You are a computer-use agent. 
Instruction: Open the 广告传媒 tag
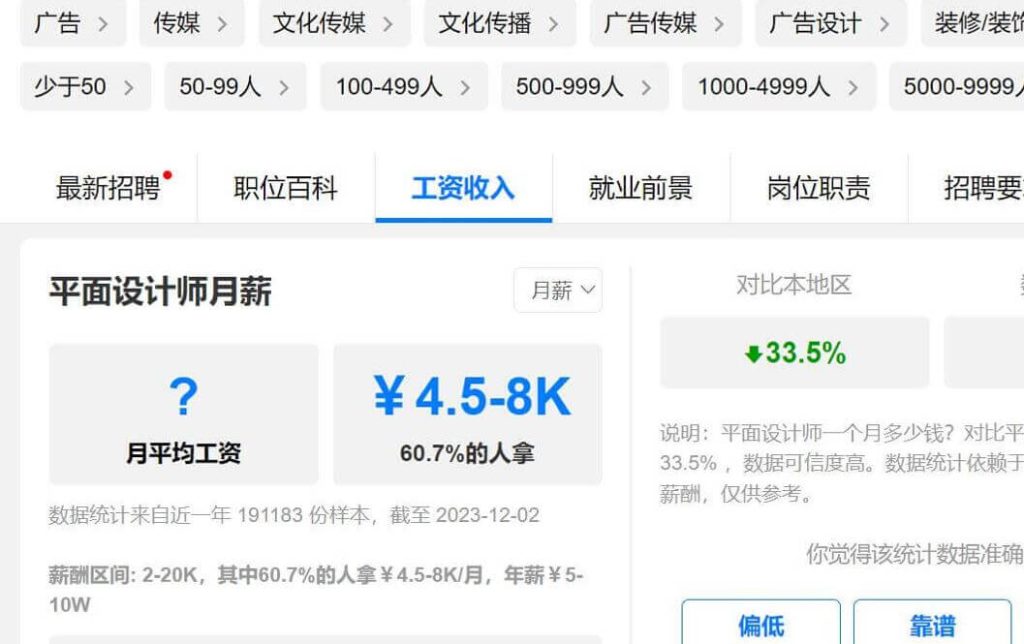click(x=665, y=24)
